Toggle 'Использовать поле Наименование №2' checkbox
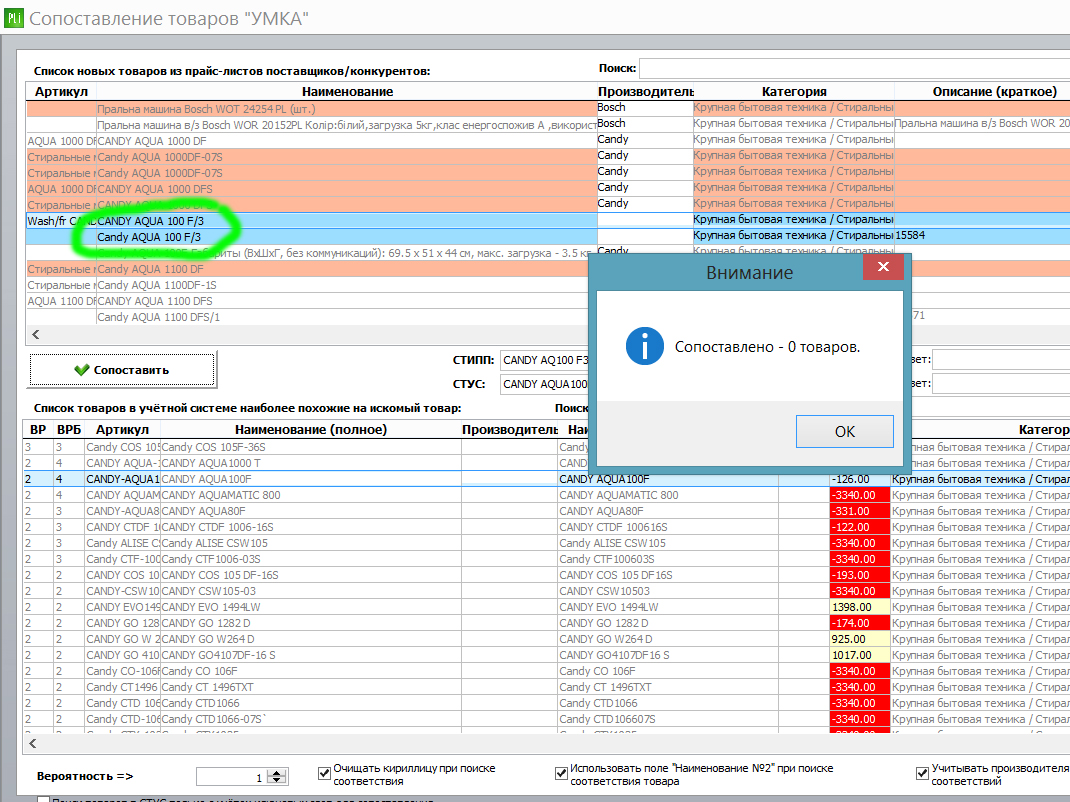Image resolution: width=1070 pixels, height=802 pixels. [561, 773]
